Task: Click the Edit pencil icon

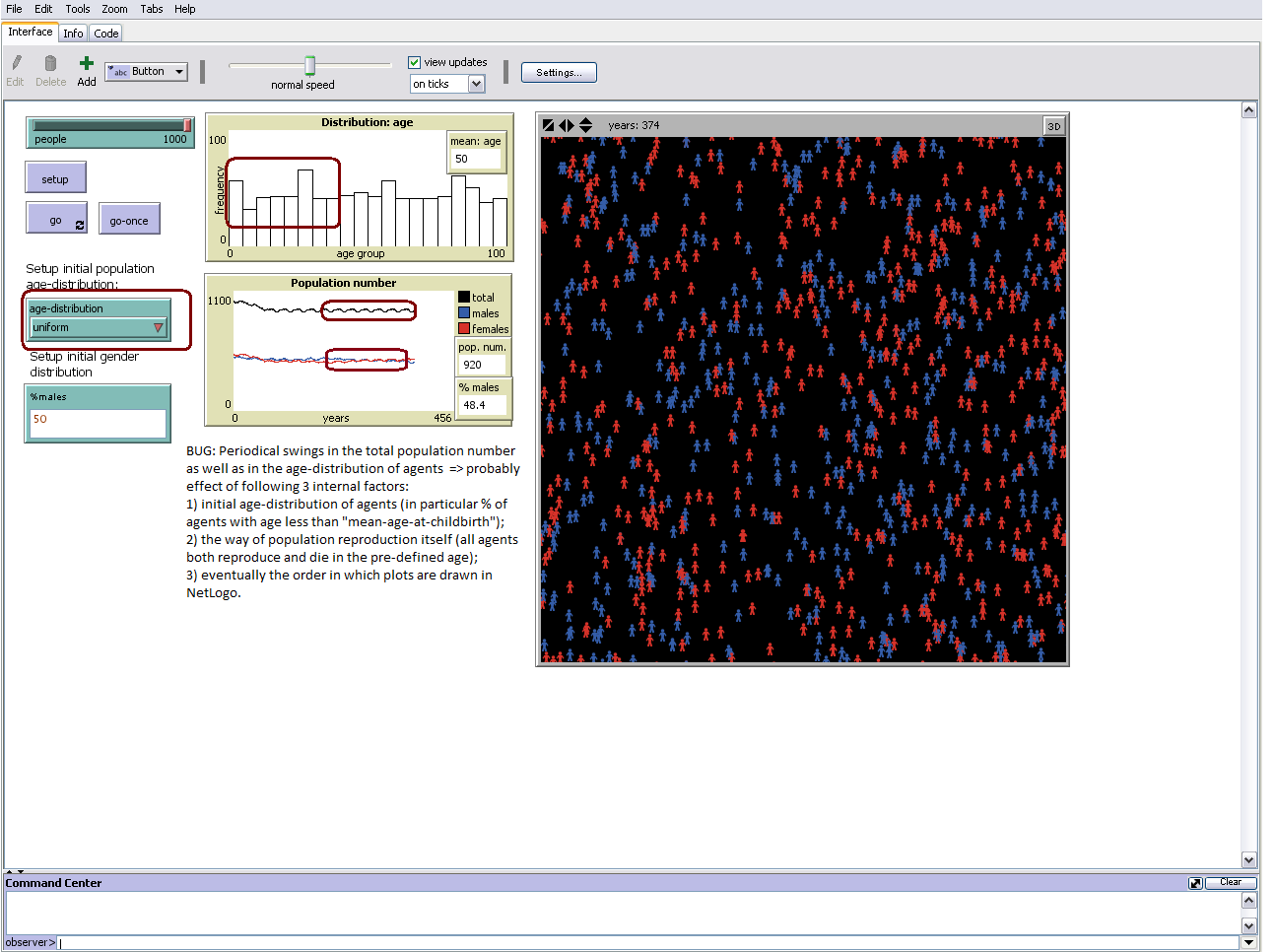Action: tap(16, 64)
